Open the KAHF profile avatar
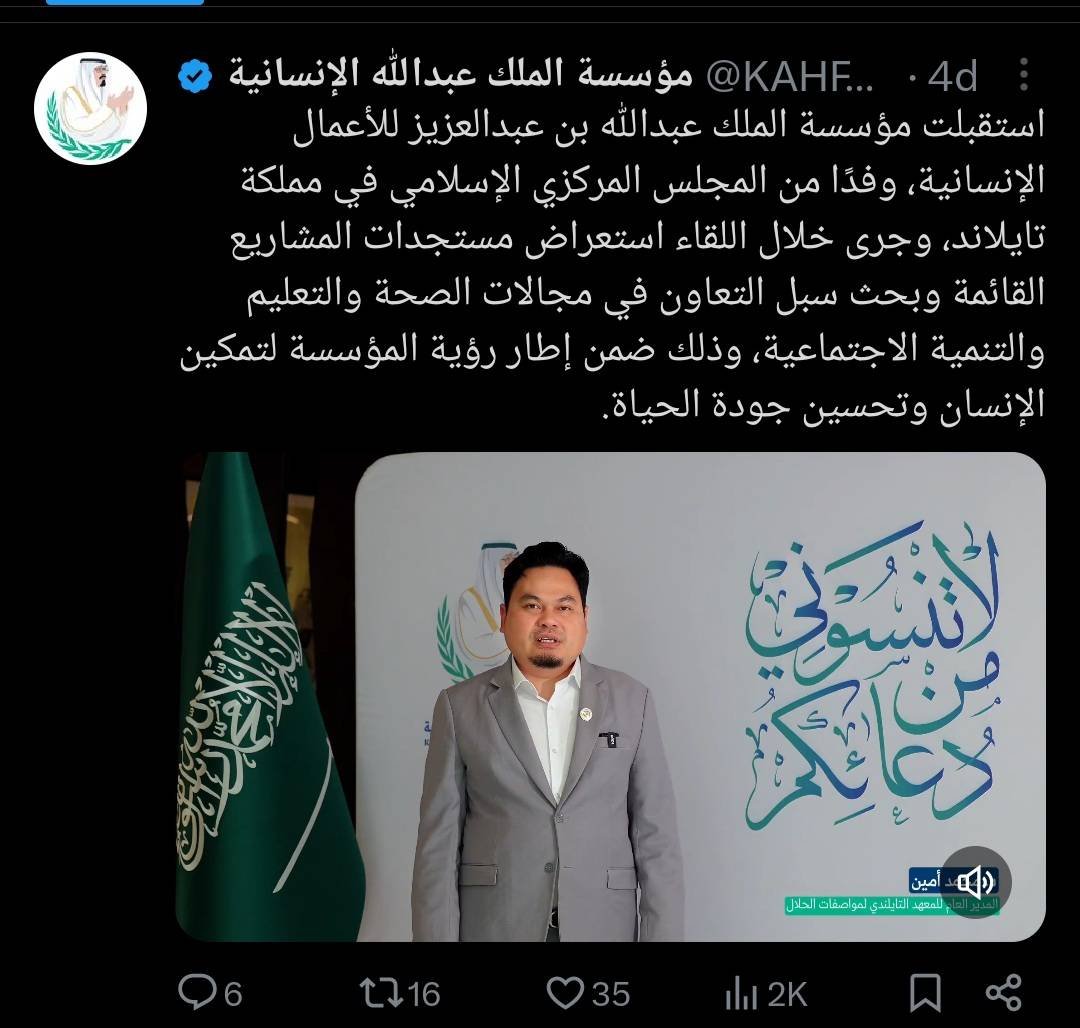 (x=90, y=108)
